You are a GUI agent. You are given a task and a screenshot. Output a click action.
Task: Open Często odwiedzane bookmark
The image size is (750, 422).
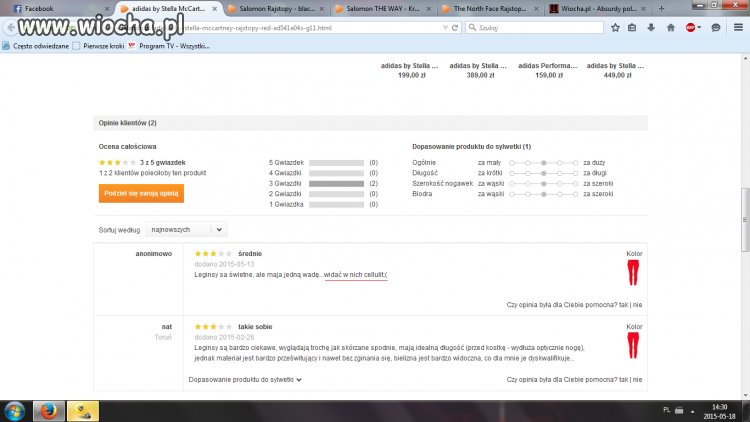[x=36, y=46]
